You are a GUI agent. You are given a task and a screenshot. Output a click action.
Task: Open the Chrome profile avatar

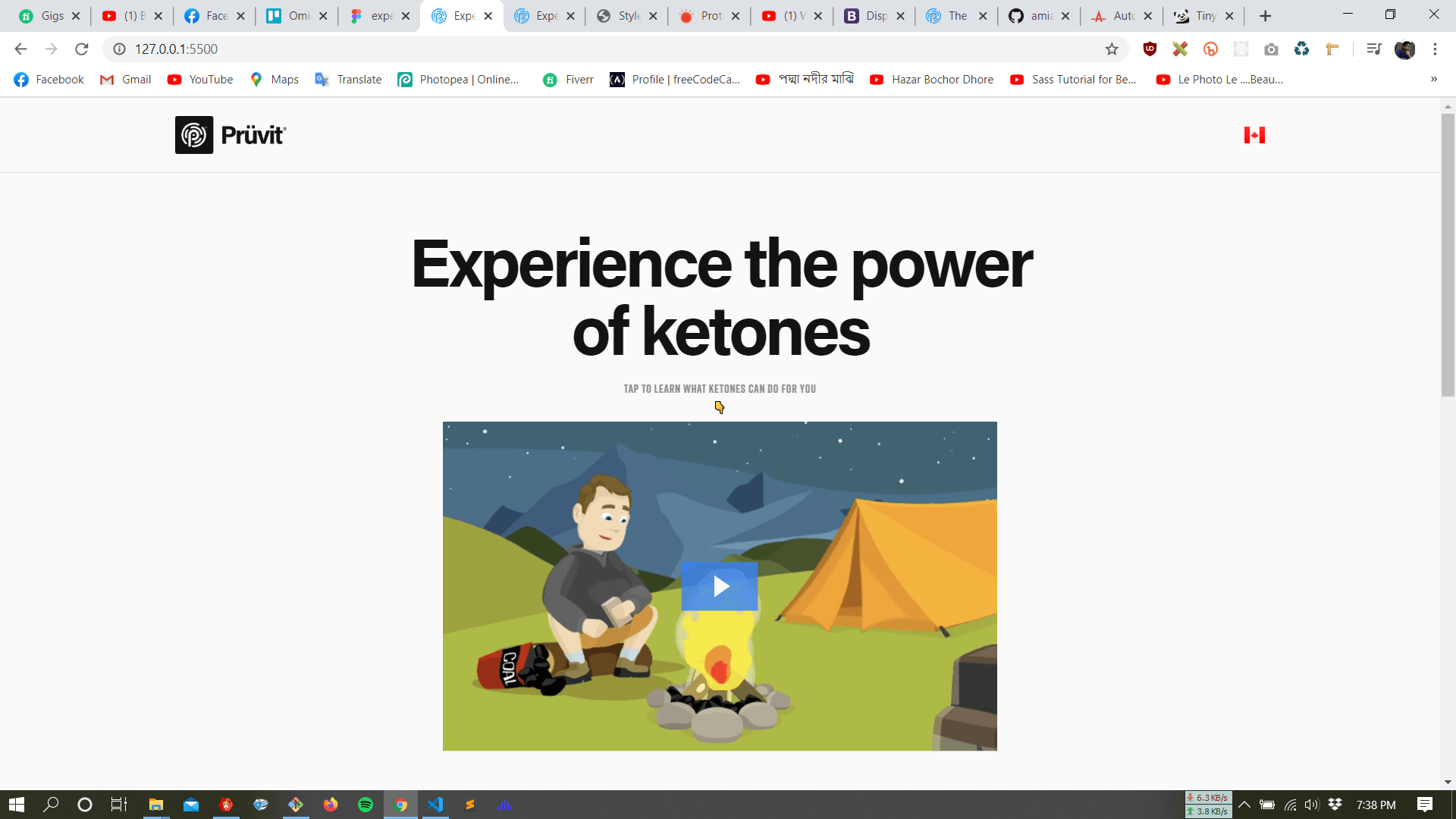[x=1407, y=49]
